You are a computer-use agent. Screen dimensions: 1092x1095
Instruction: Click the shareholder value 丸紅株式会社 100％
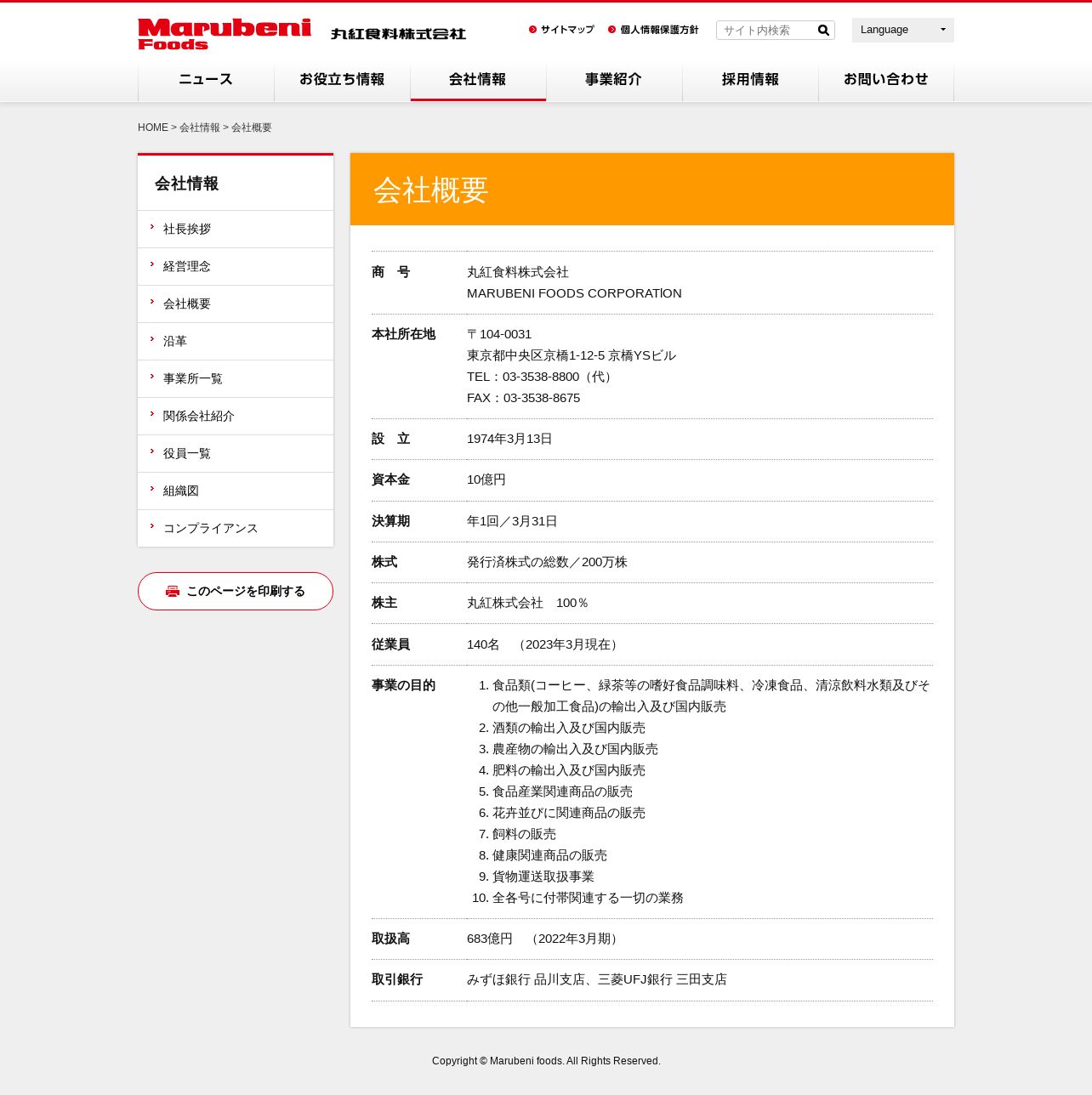point(527,603)
